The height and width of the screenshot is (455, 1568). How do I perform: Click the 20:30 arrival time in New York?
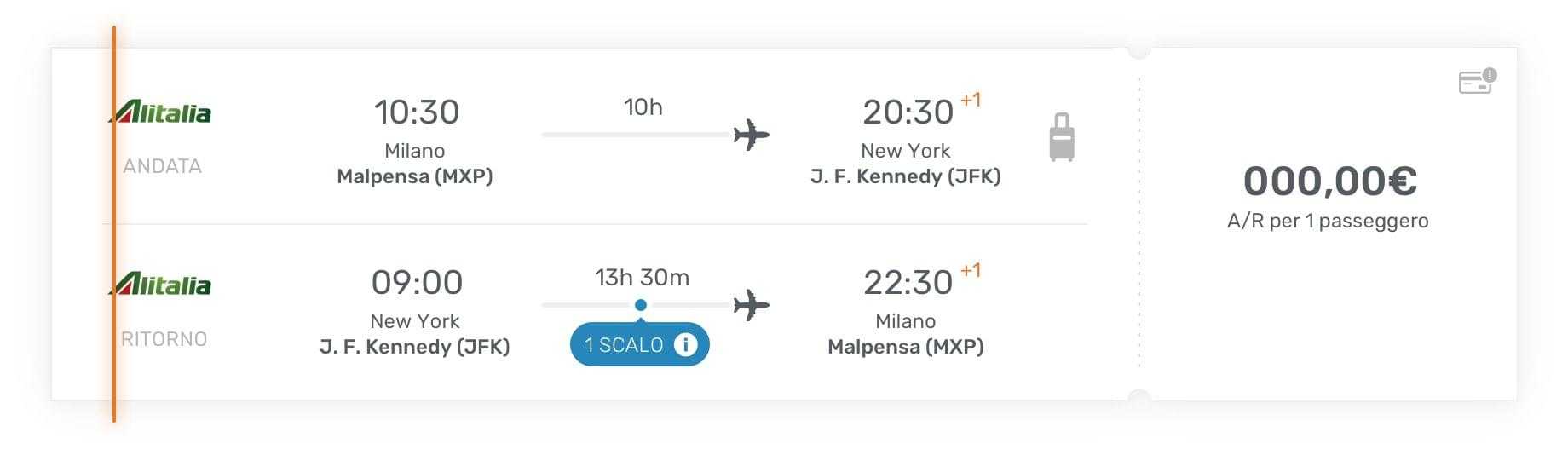[908, 112]
